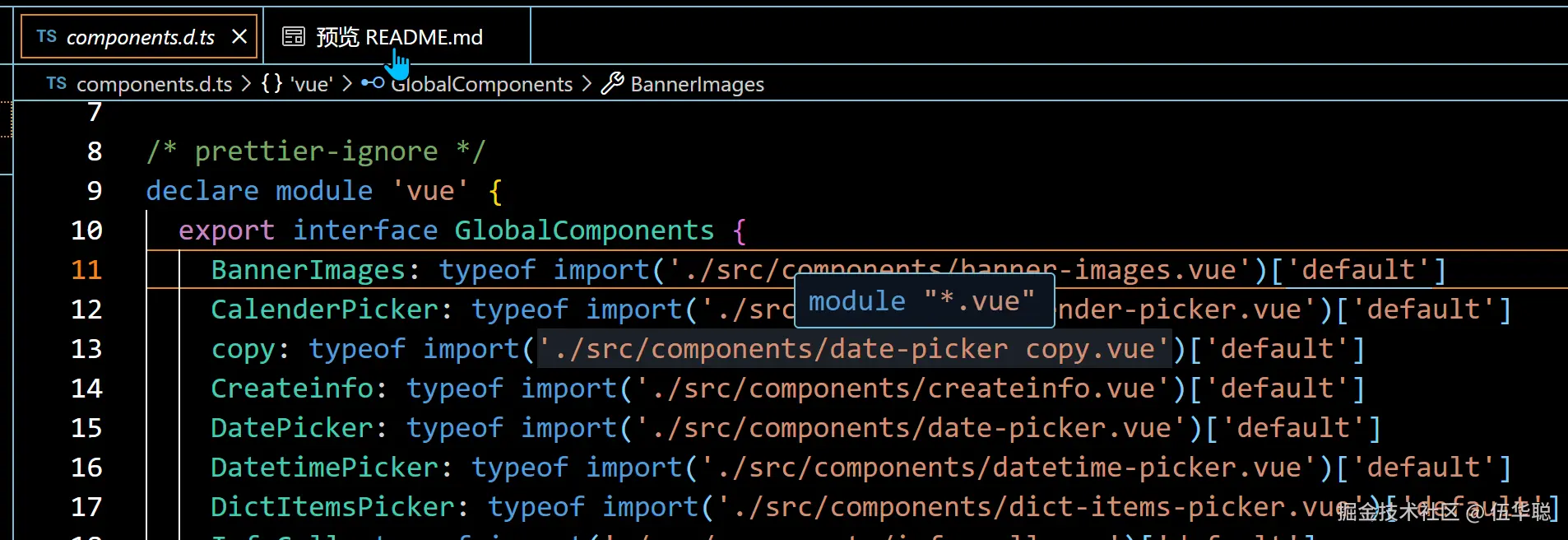Click the wrench icon beside BannerImages breadcrumb
1568x540 pixels.
613,84
